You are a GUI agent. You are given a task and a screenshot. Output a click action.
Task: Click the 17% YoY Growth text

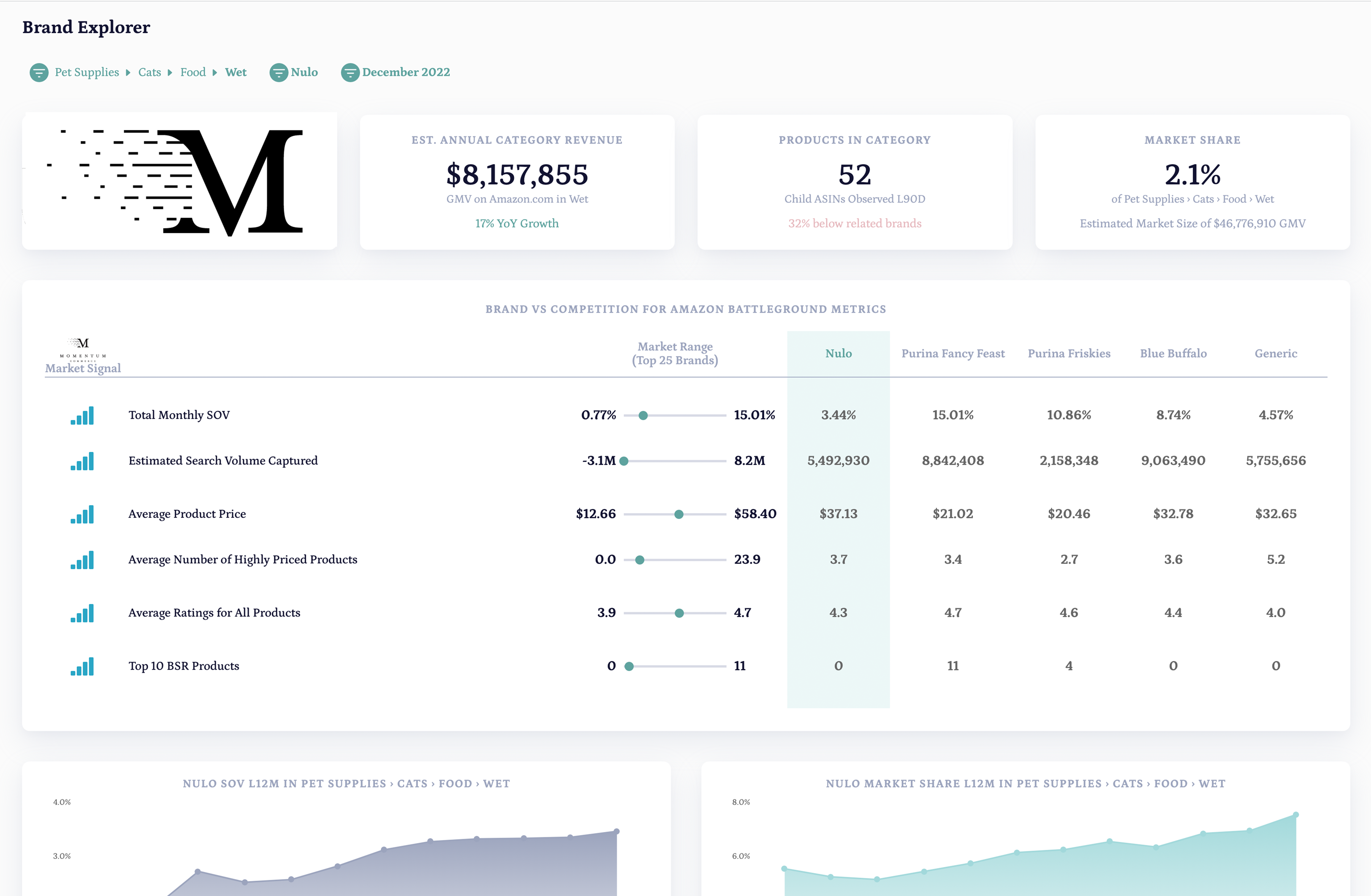[x=517, y=223]
